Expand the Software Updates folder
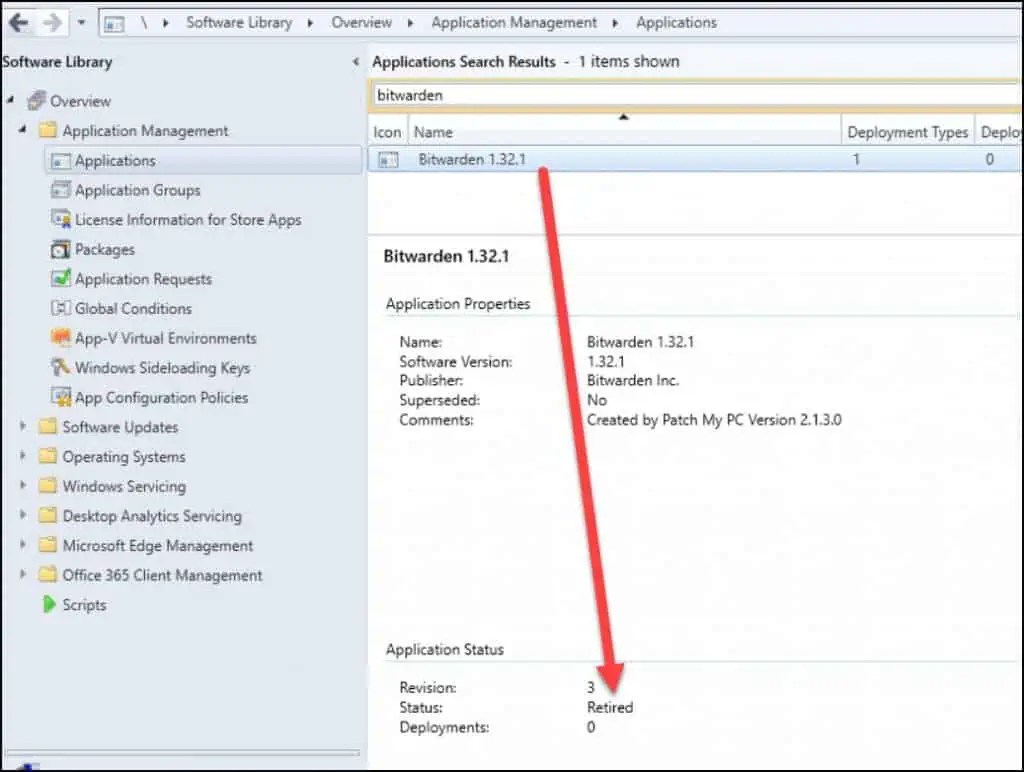The width and height of the screenshot is (1024, 772). coord(22,427)
